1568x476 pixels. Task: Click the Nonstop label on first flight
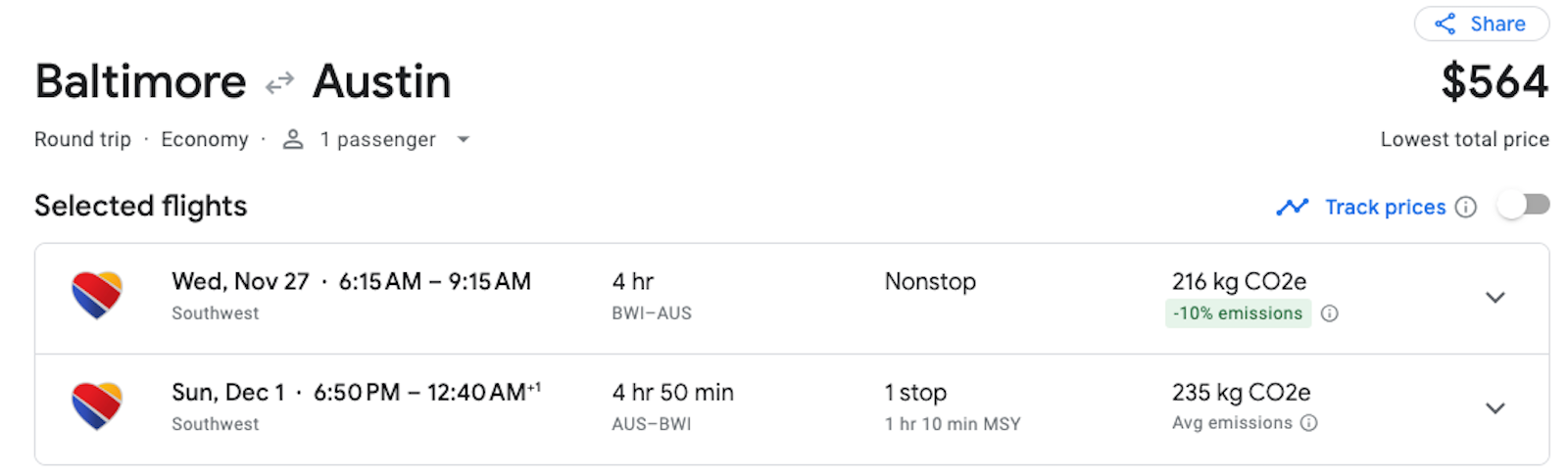point(930,282)
